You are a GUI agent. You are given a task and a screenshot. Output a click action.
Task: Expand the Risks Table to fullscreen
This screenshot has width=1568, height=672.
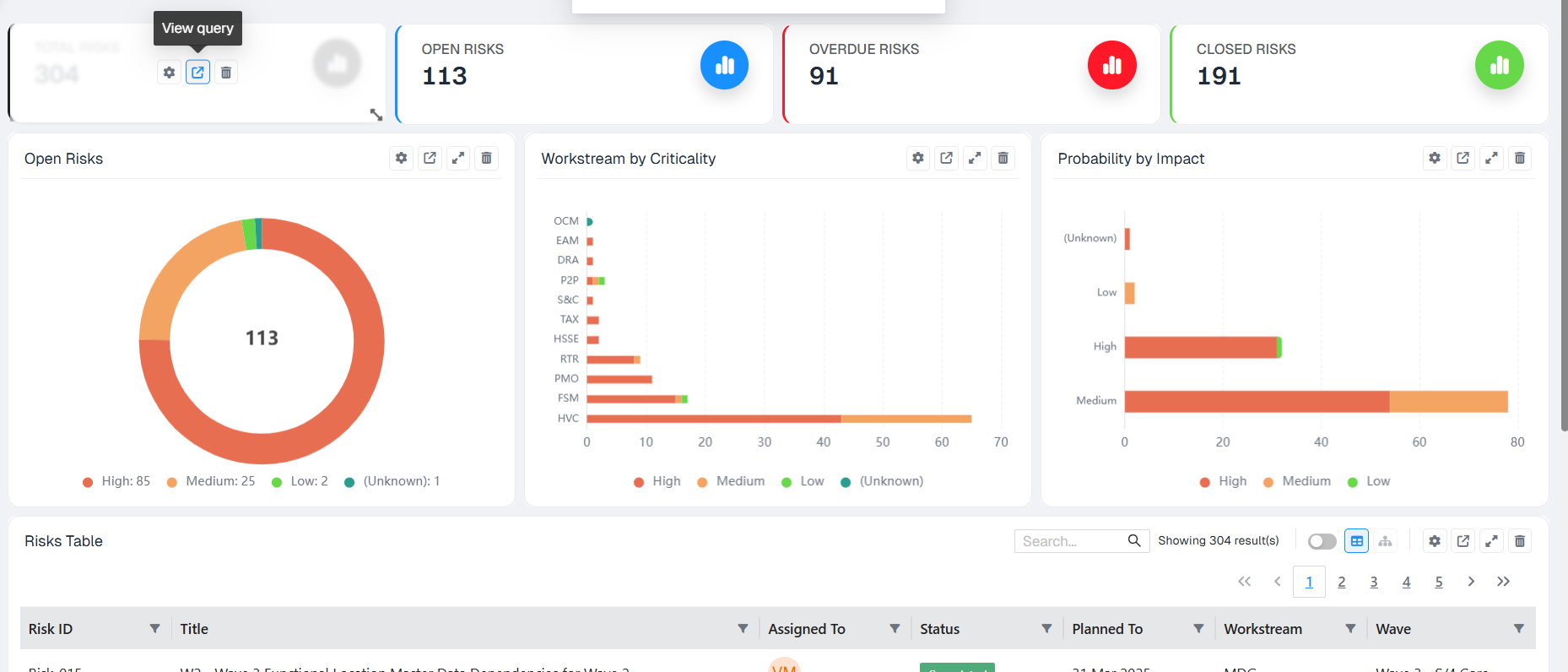pyautogui.click(x=1491, y=541)
